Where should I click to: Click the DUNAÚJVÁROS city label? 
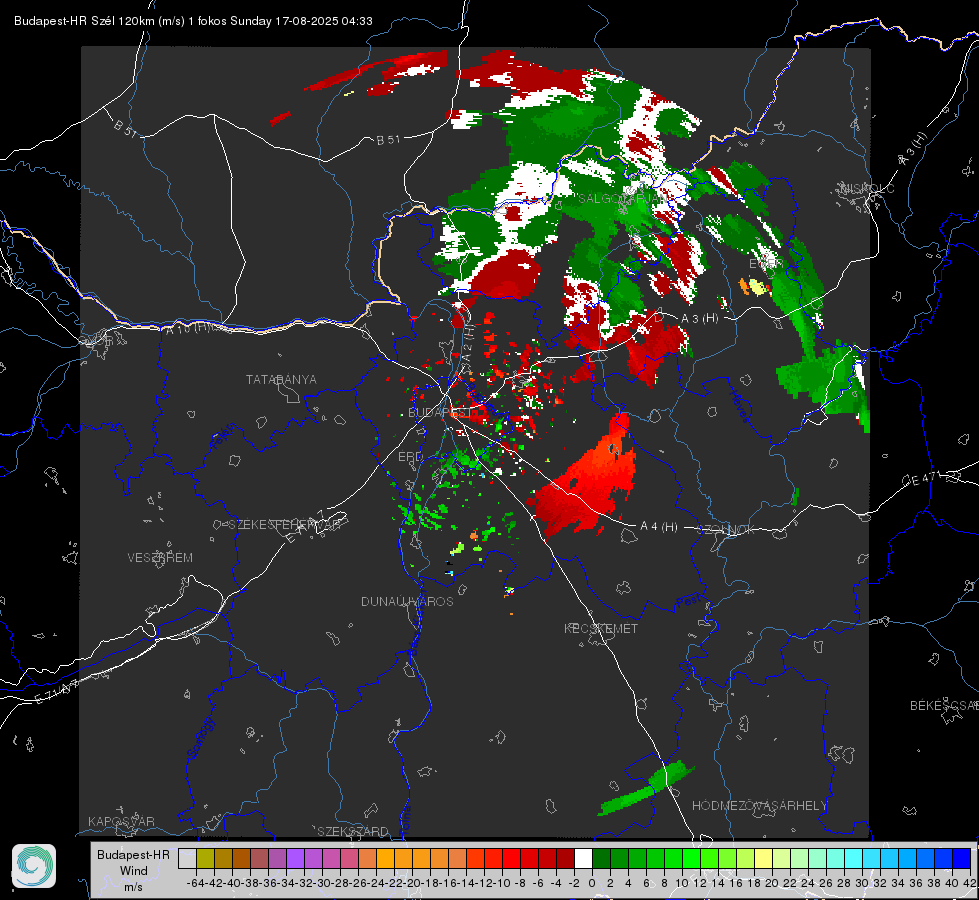(x=407, y=601)
